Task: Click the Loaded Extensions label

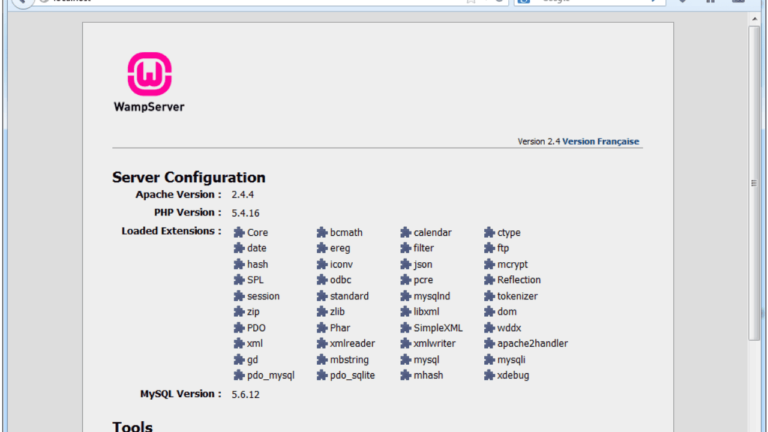Action: click(171, 231)
